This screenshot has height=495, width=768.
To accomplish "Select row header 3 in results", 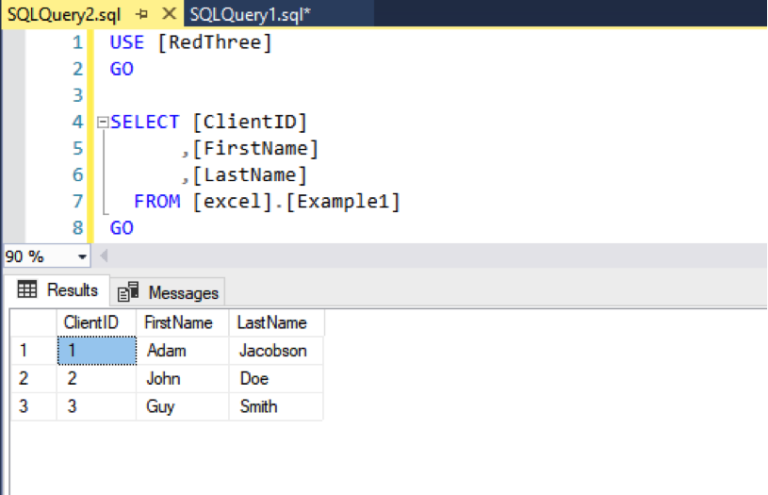I will point(33,406).
